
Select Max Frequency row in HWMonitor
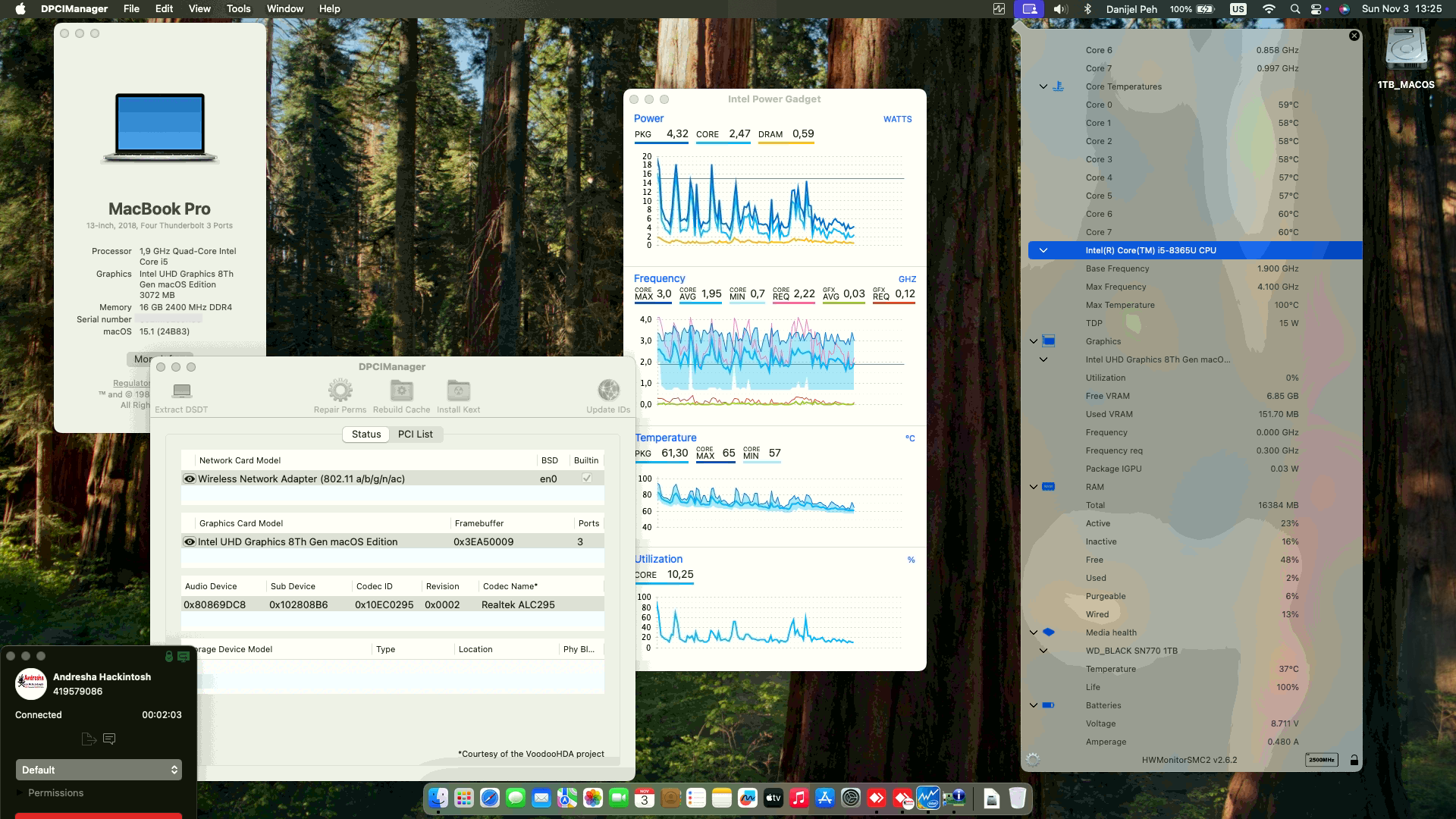pyautogui.click(x=1194, y=287)
